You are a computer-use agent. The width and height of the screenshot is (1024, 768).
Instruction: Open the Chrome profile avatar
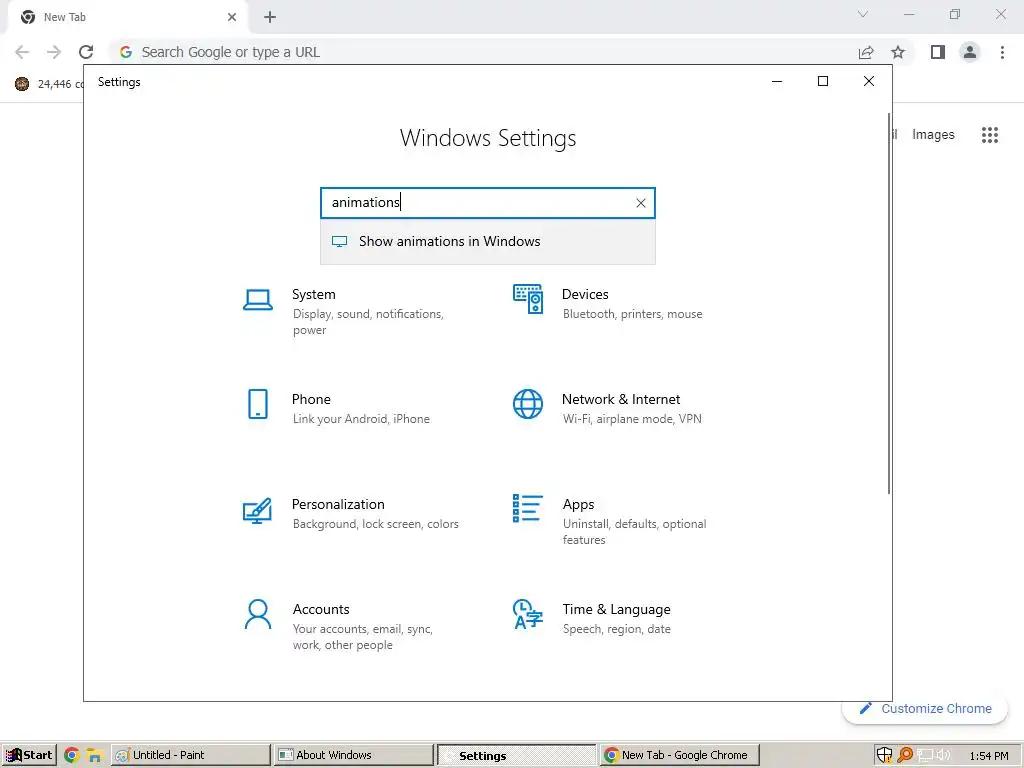970,52
